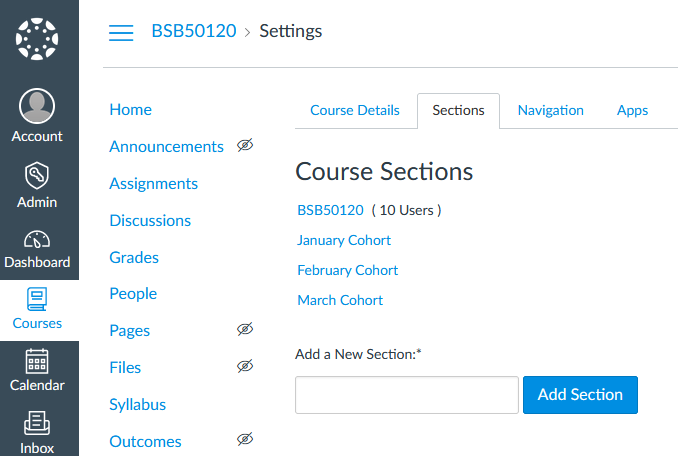Open the Calendar icon in the sidebar
Image resolution: width=678 pixels, height=456 pixels.
pyautogui.click(x=37, y=361)
